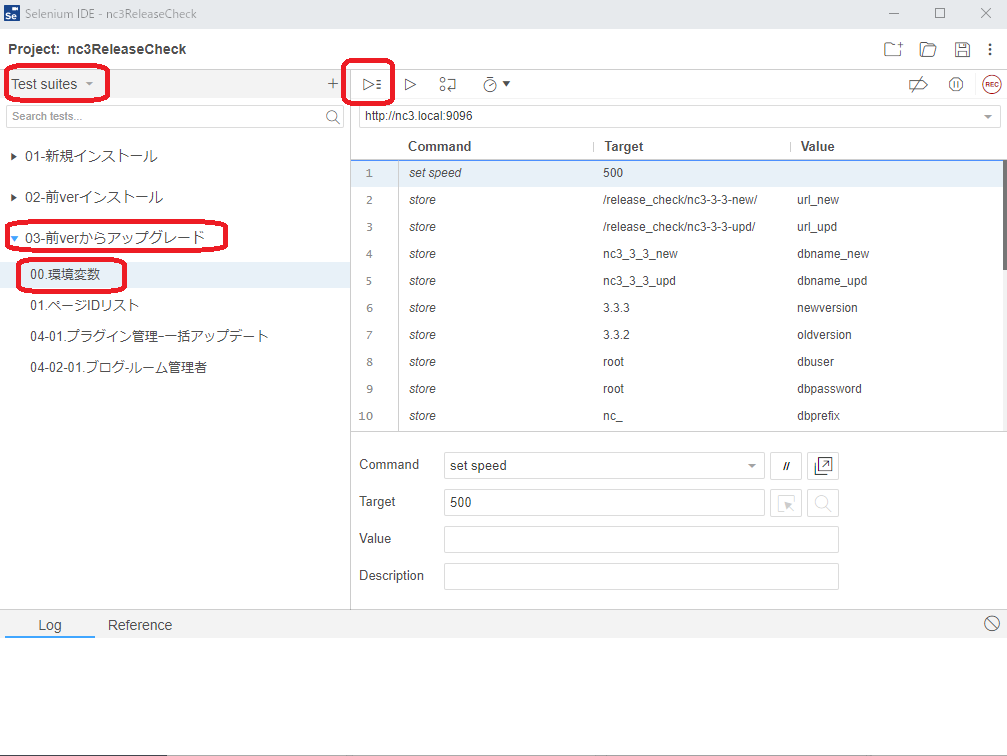This screenshot has width=1007, height=756.
Task: Expand the 01-新規インストール suite
Action: point(13,156)
